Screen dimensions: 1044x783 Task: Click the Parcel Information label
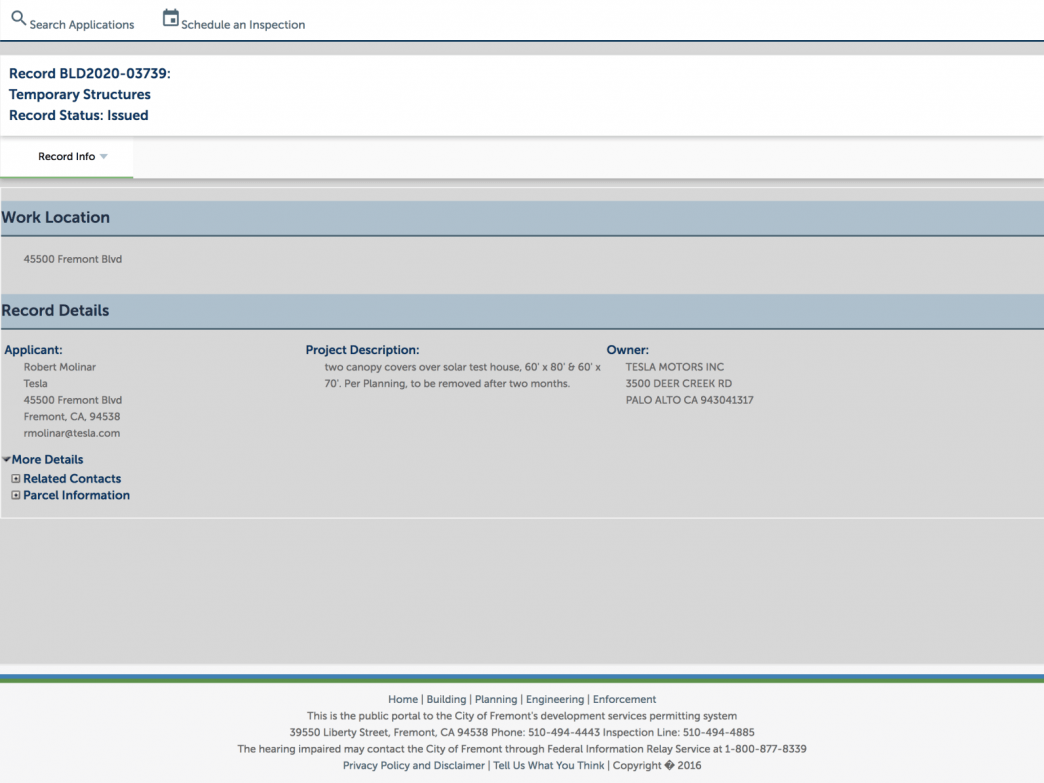click(x=77, y=495)
